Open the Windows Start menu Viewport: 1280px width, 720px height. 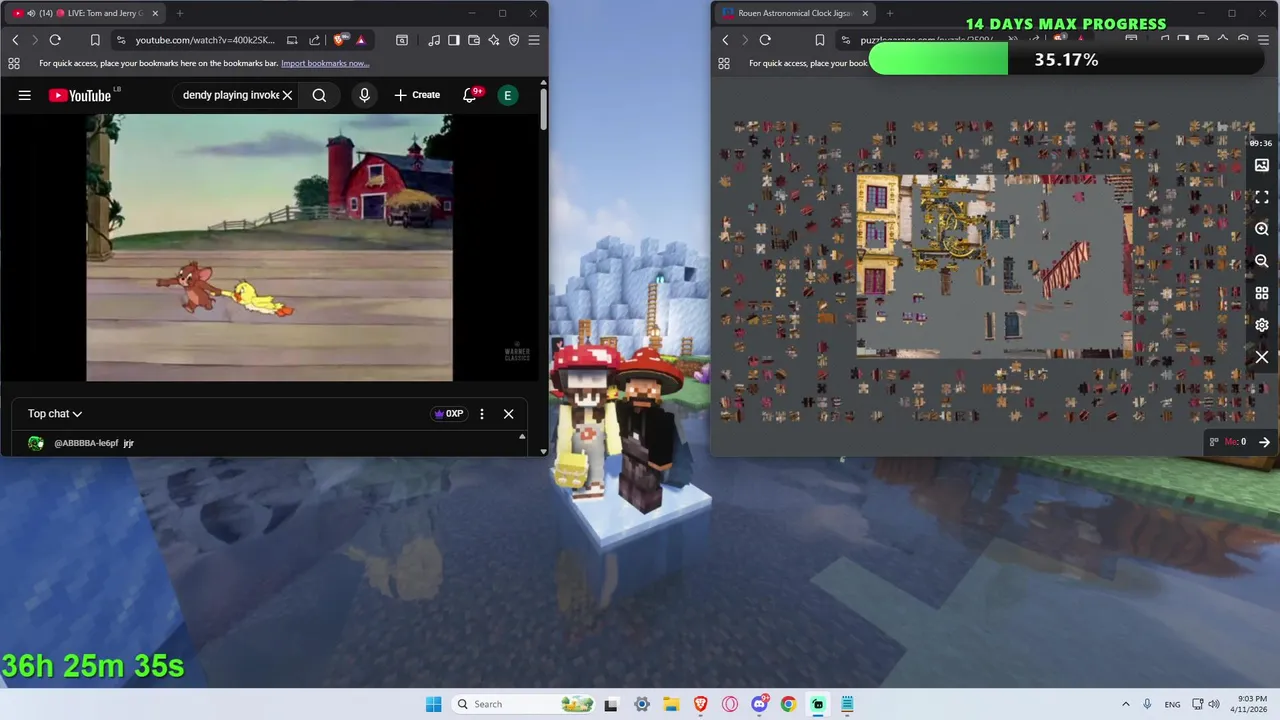433,704
